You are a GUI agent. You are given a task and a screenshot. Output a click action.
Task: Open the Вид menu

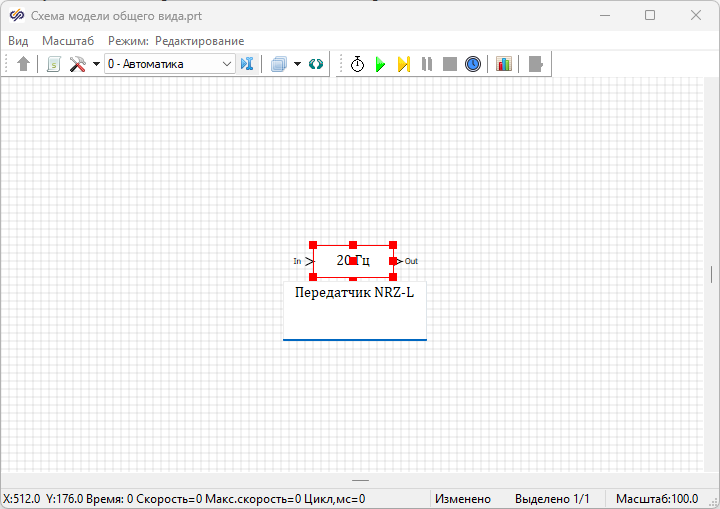[x=18, y=41]
